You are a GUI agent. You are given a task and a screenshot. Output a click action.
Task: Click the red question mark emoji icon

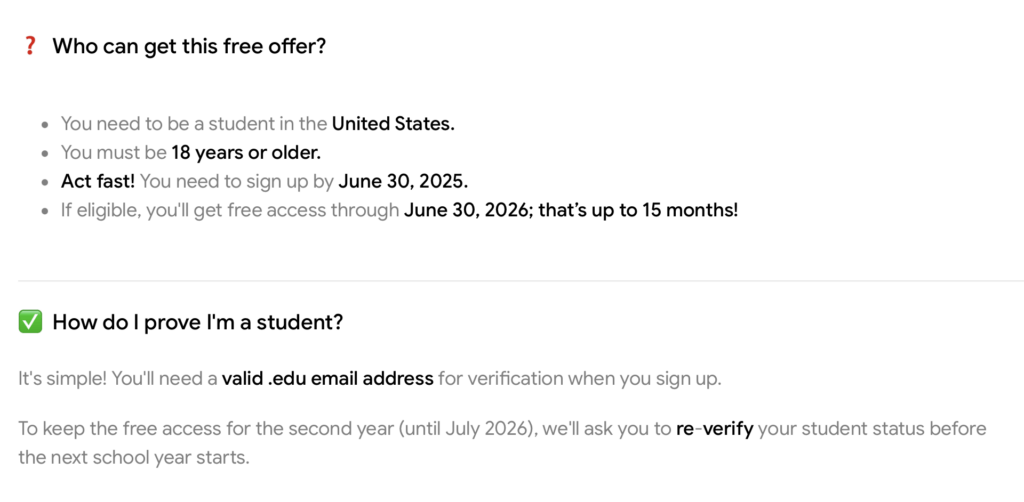pos(30,46)
